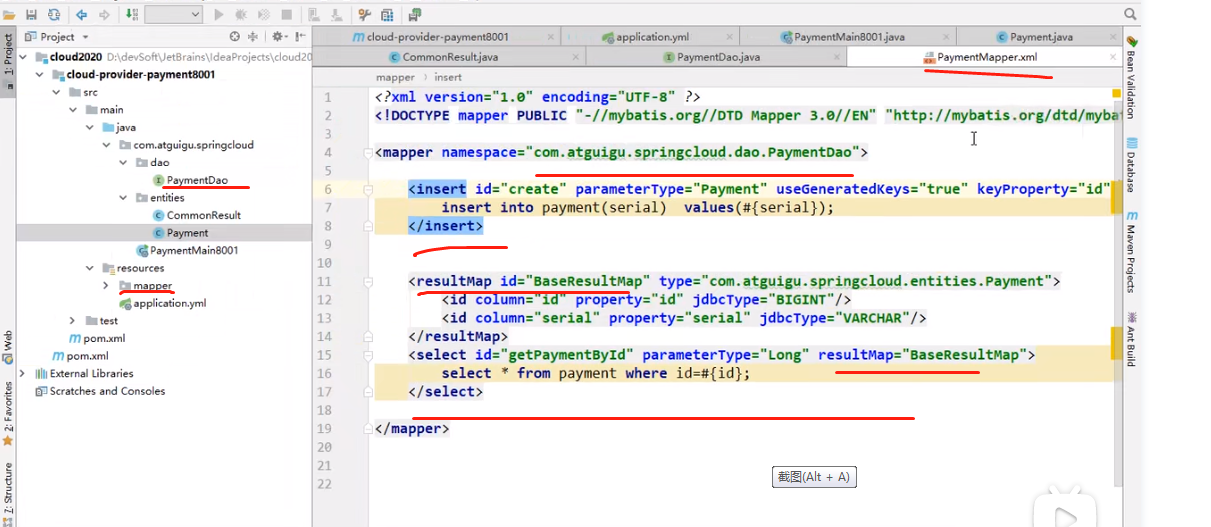The image size is (1211, 527).
Task: Click the Synchronize refresh toolbar icon
Action: [x=53, y=15]
